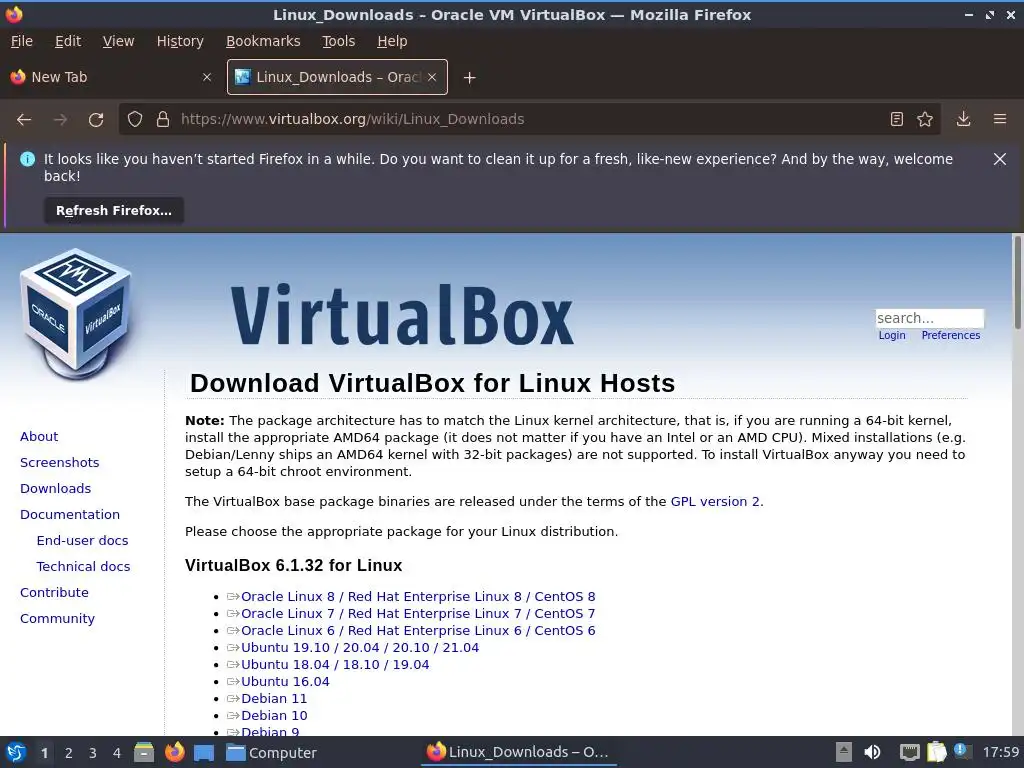Toggle reader view icon in address bar
Screen dimensions: 1024x768
coord(897,120)
